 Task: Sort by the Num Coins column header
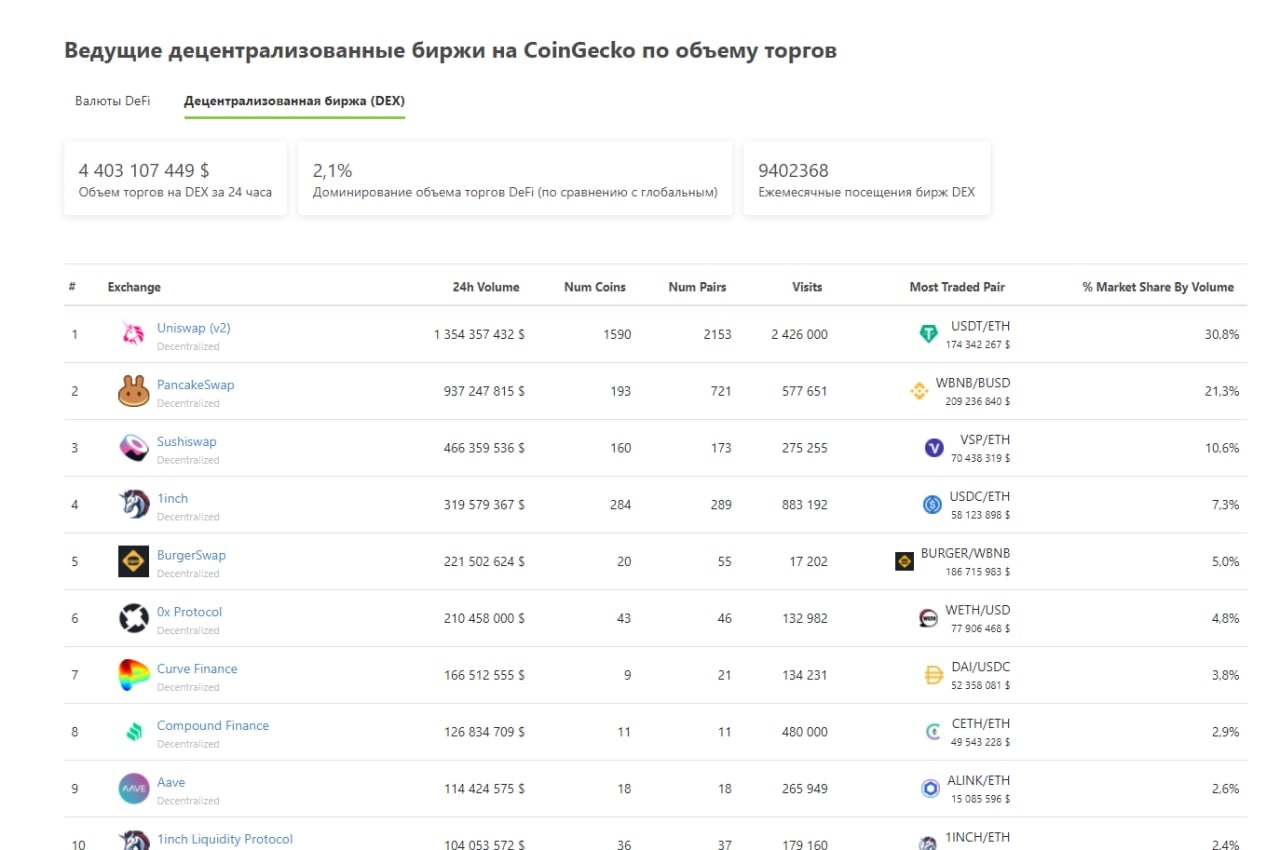[x=595, y=287]
